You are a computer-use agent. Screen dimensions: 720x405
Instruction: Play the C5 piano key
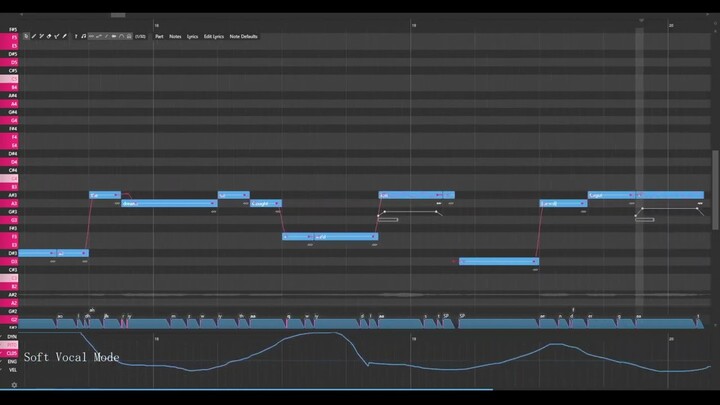point(9,79)
